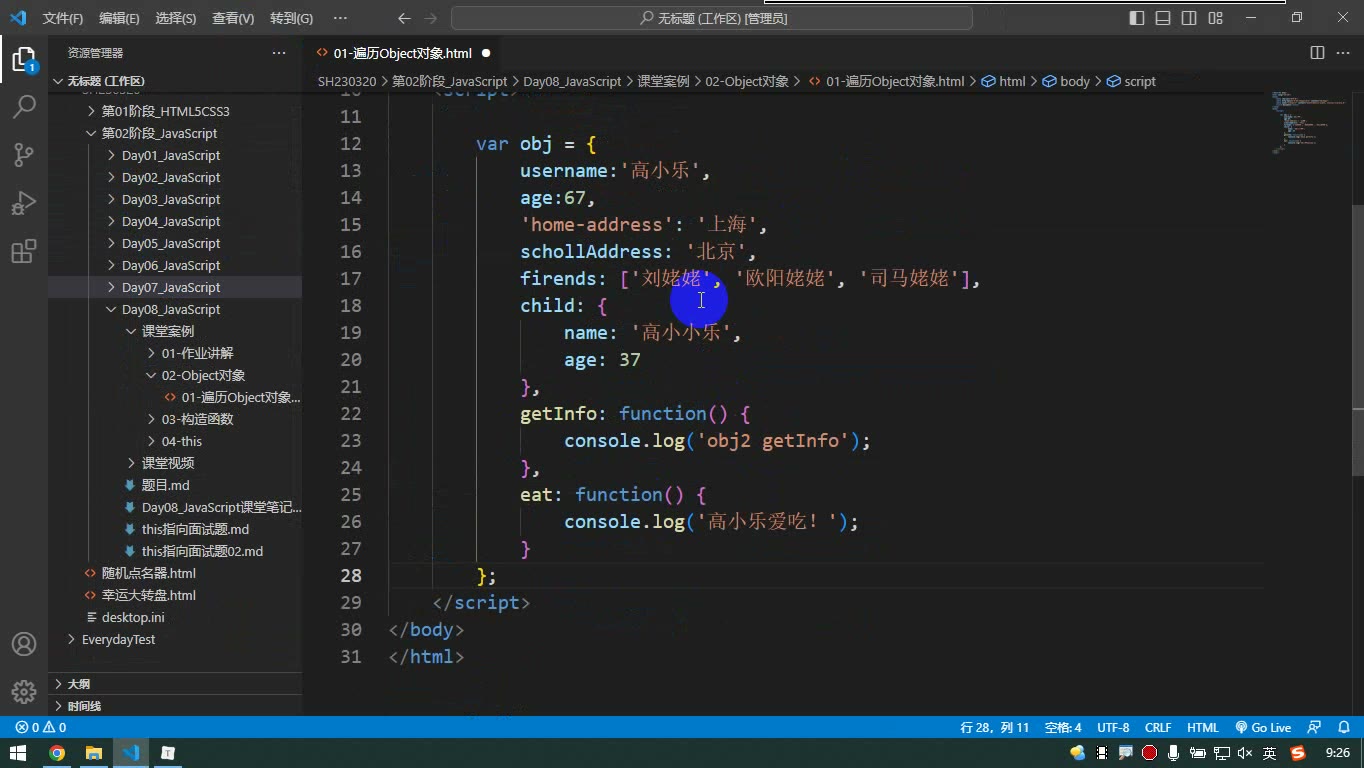This screenshot has width=1364, height=768.
Task: Open the 文件(F) menu
Action: pos(63,18)
